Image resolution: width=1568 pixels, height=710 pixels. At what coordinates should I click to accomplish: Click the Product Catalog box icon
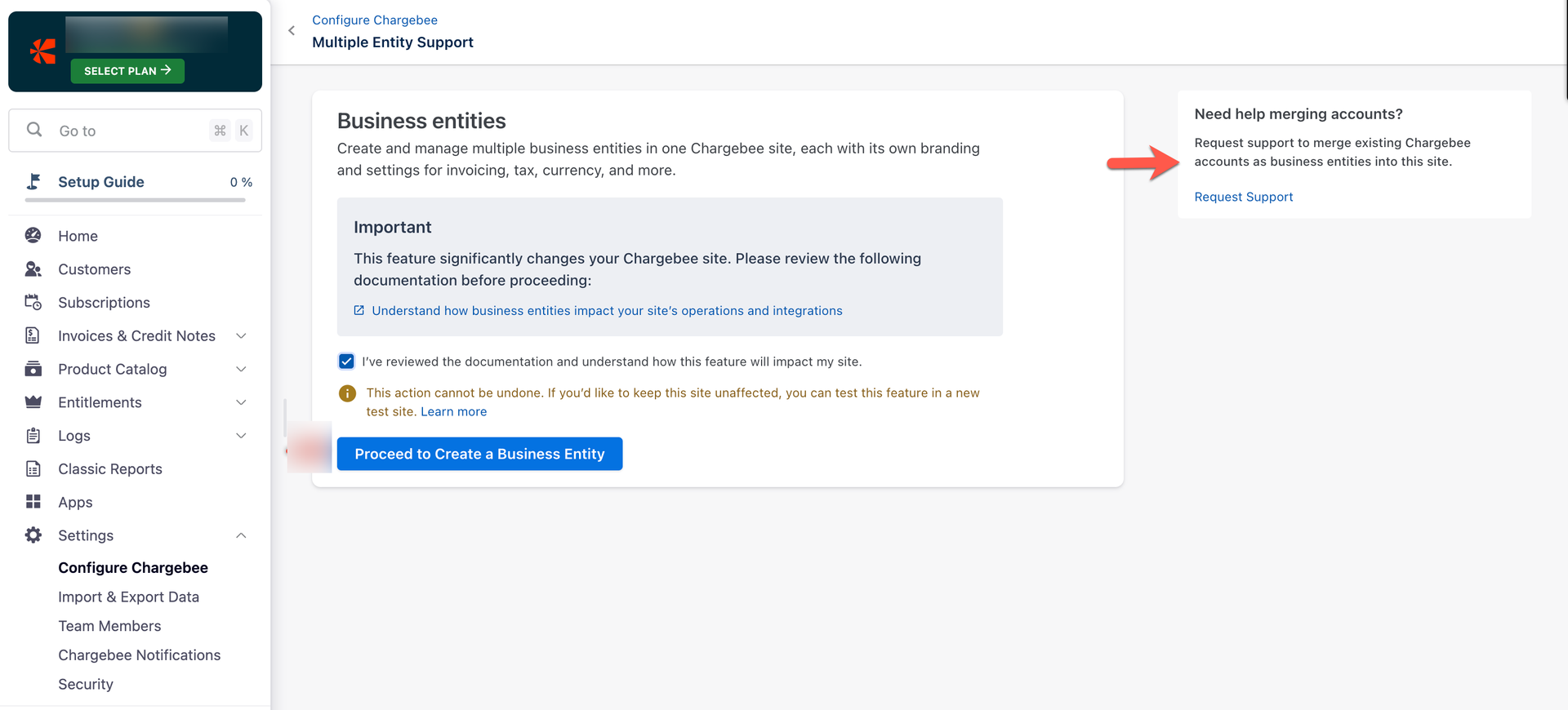[33, 369]
